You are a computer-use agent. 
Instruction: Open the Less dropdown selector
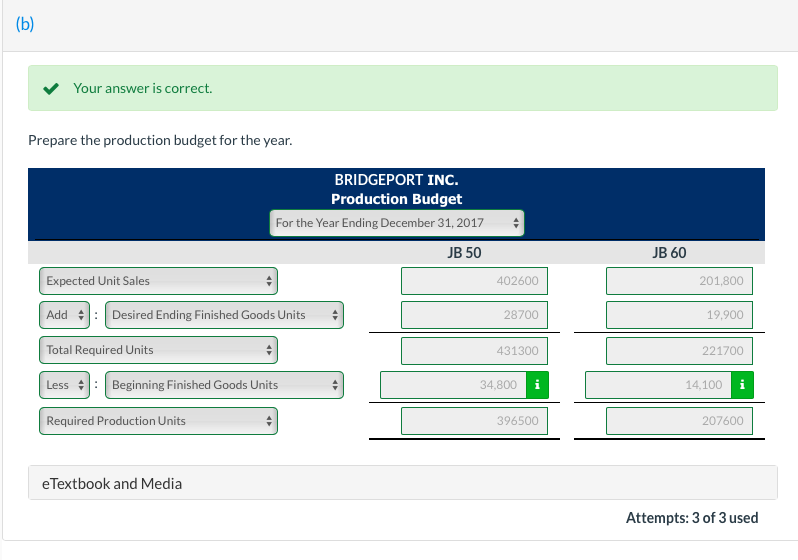[65, 385]
